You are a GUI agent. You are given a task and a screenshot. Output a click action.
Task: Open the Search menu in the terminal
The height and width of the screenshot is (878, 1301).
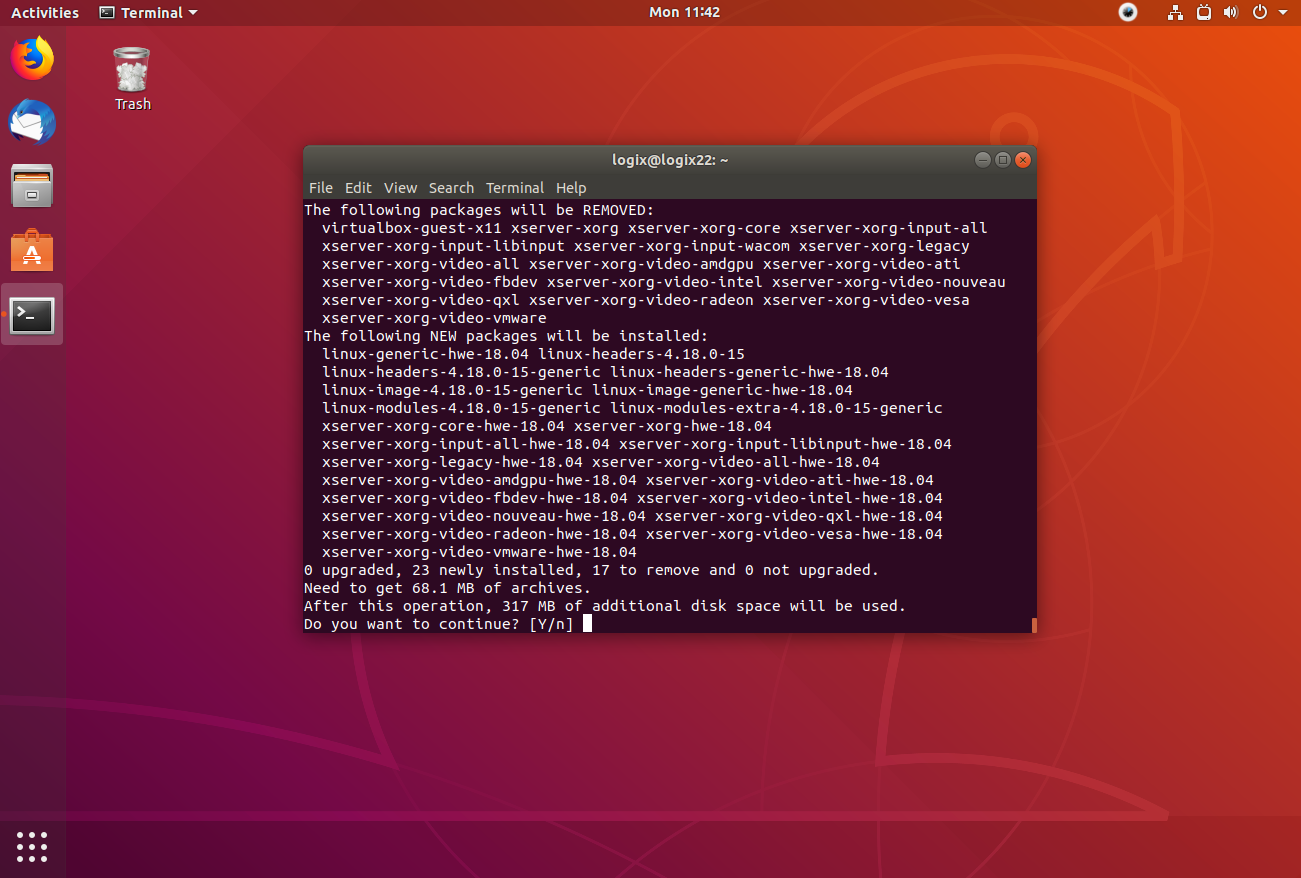point(451,187)
